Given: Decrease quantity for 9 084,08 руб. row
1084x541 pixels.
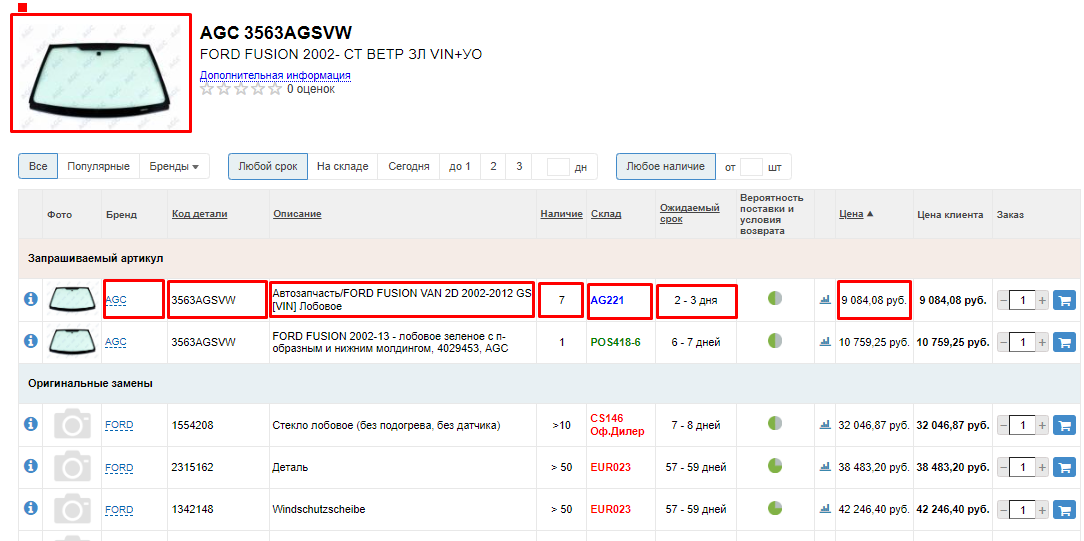Looking at the screenshot, I should (1003, 301).
